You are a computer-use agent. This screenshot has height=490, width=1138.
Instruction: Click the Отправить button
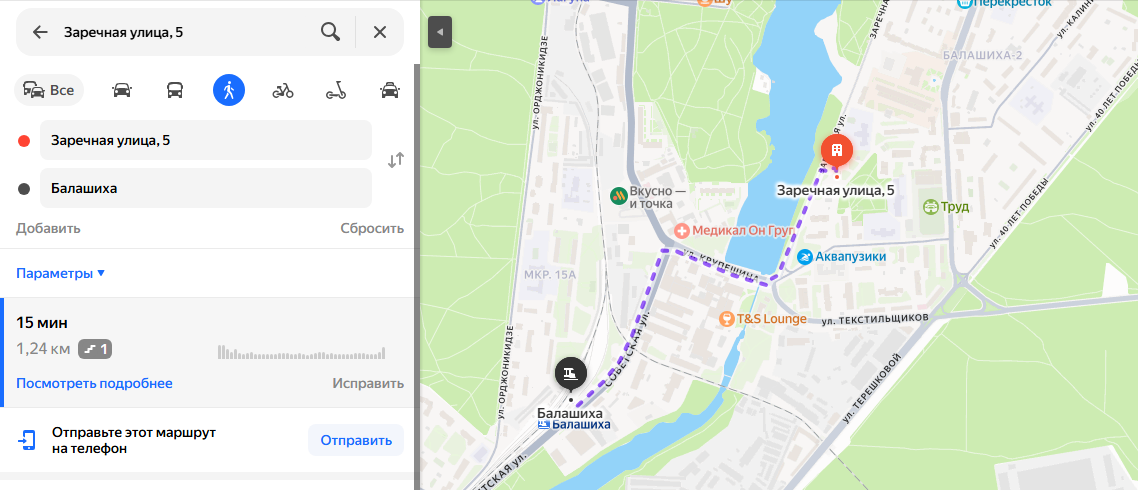(x=356, y=440)
